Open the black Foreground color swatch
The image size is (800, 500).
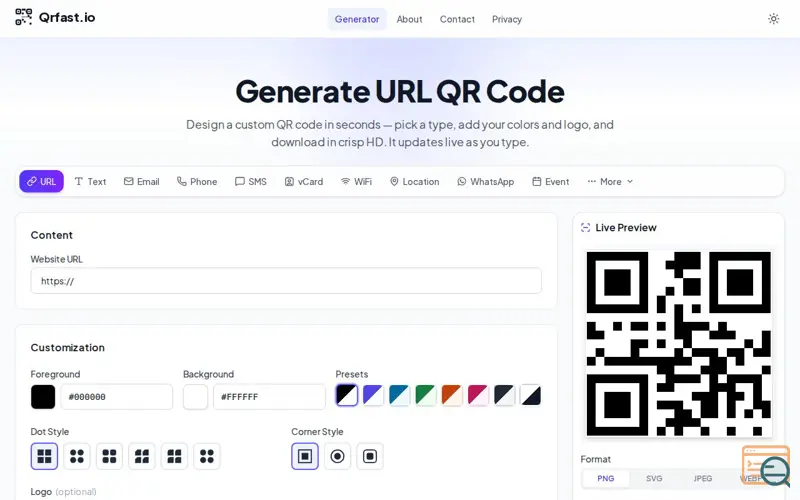[x=43, y=396]
